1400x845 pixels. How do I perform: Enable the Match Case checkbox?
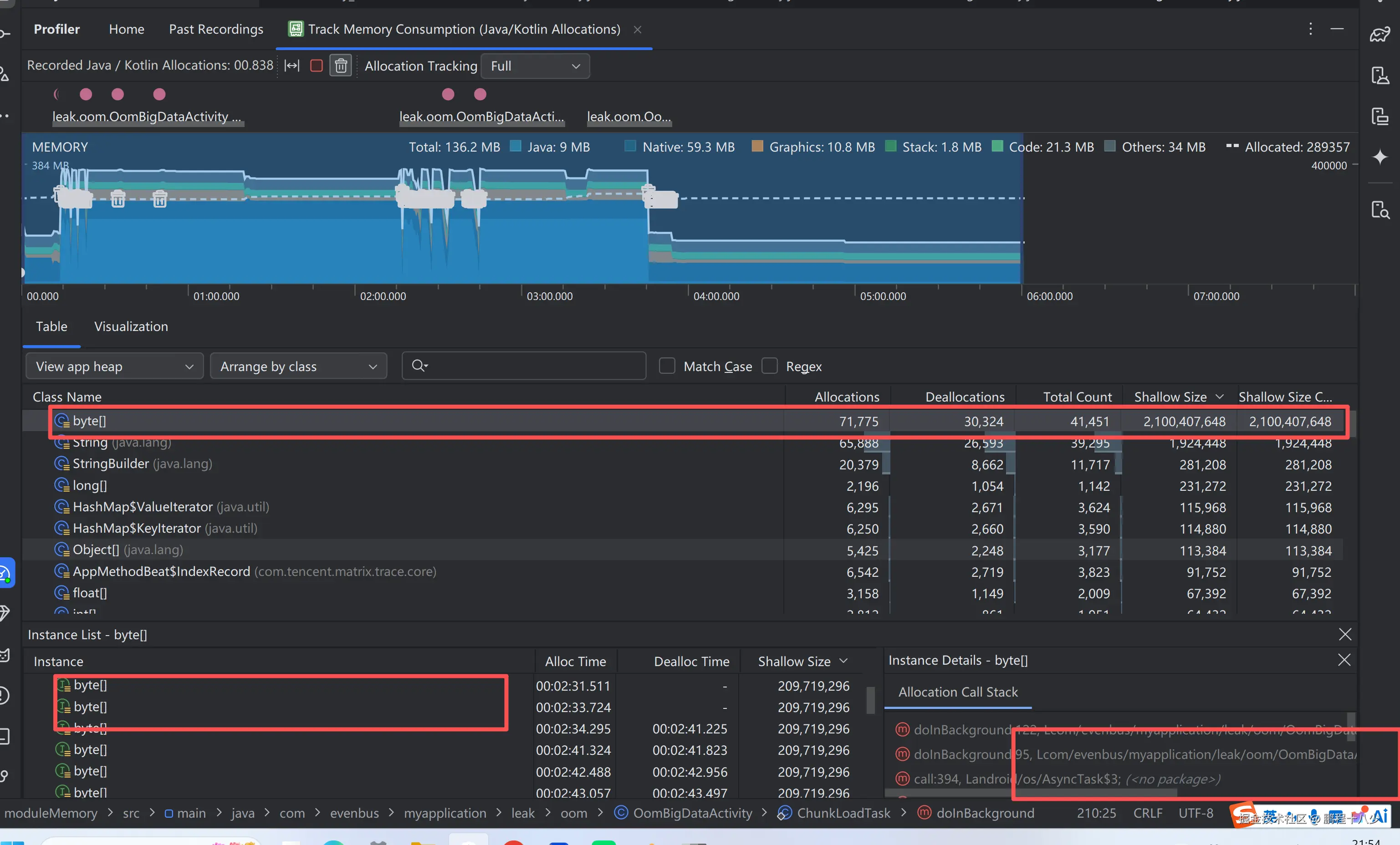(x=667, y=367)
